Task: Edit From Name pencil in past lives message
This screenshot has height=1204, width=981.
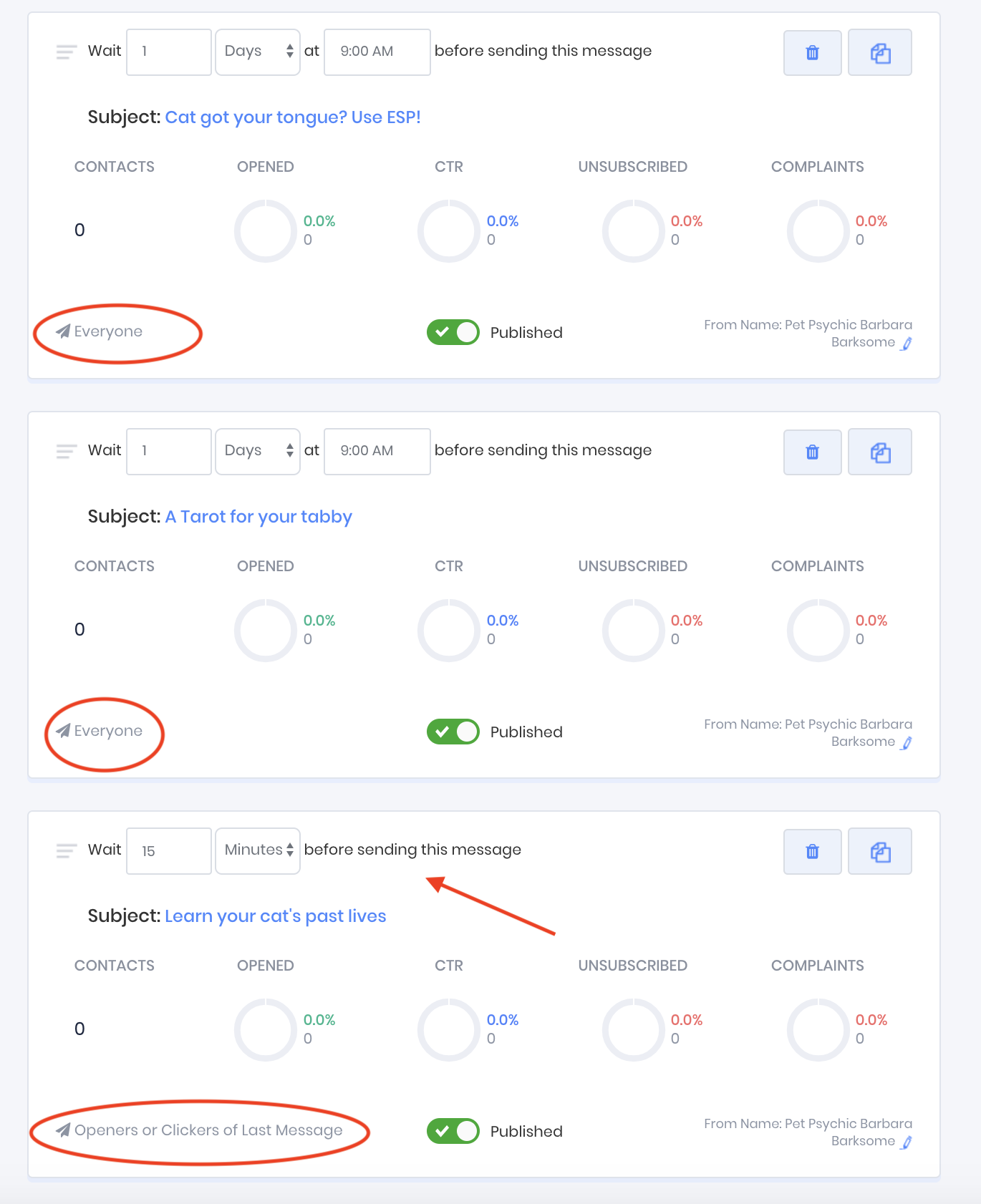Action: click(907, 1142)
